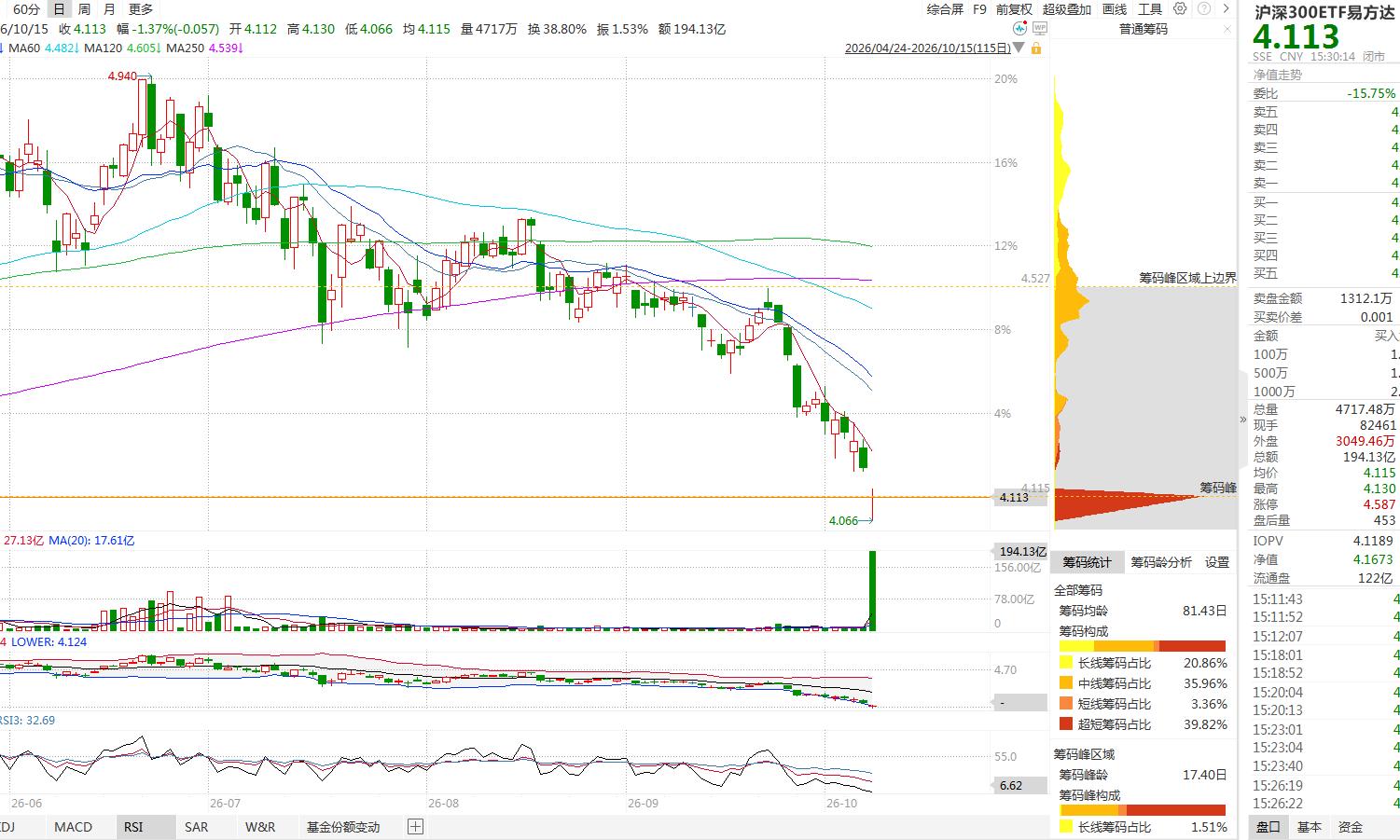Select the 月 monthly period

(x=109, y=9)
